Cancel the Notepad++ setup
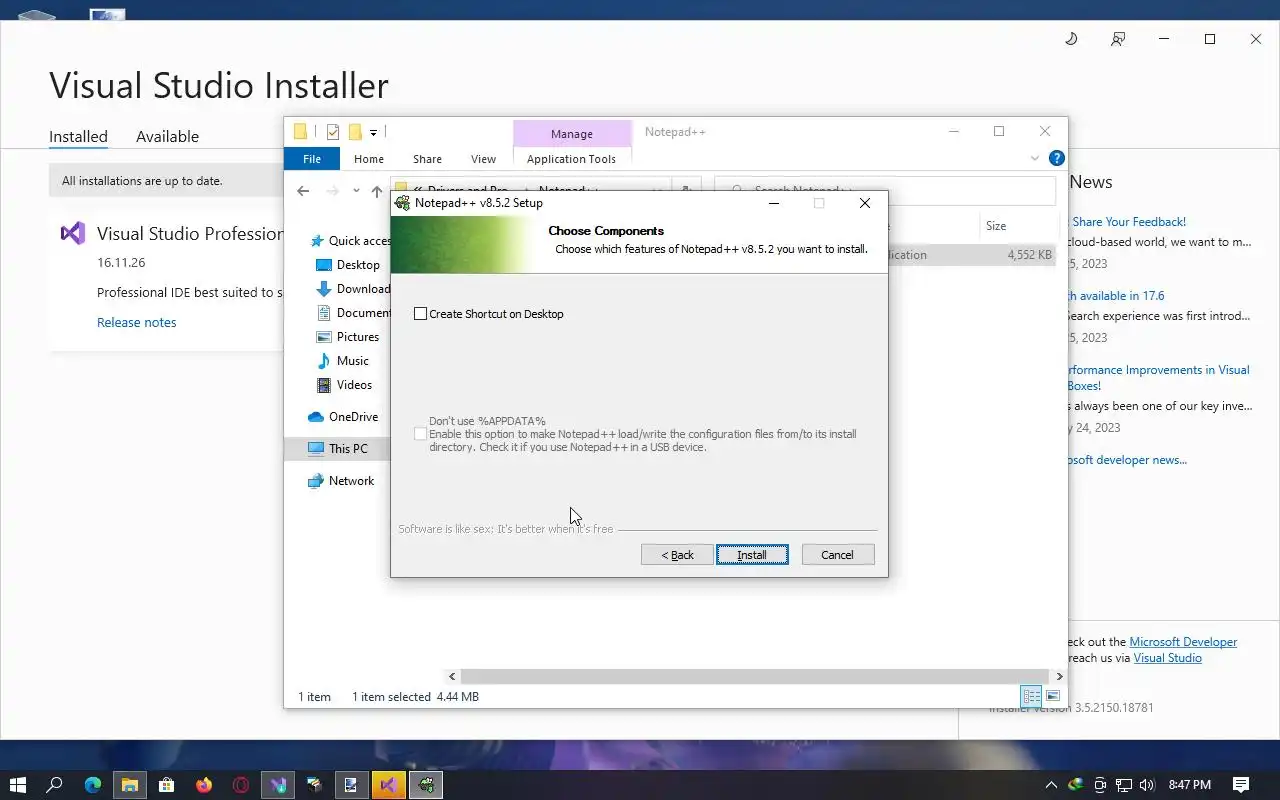The width and height of the screenshot is (1280, 800). point(837,555)
